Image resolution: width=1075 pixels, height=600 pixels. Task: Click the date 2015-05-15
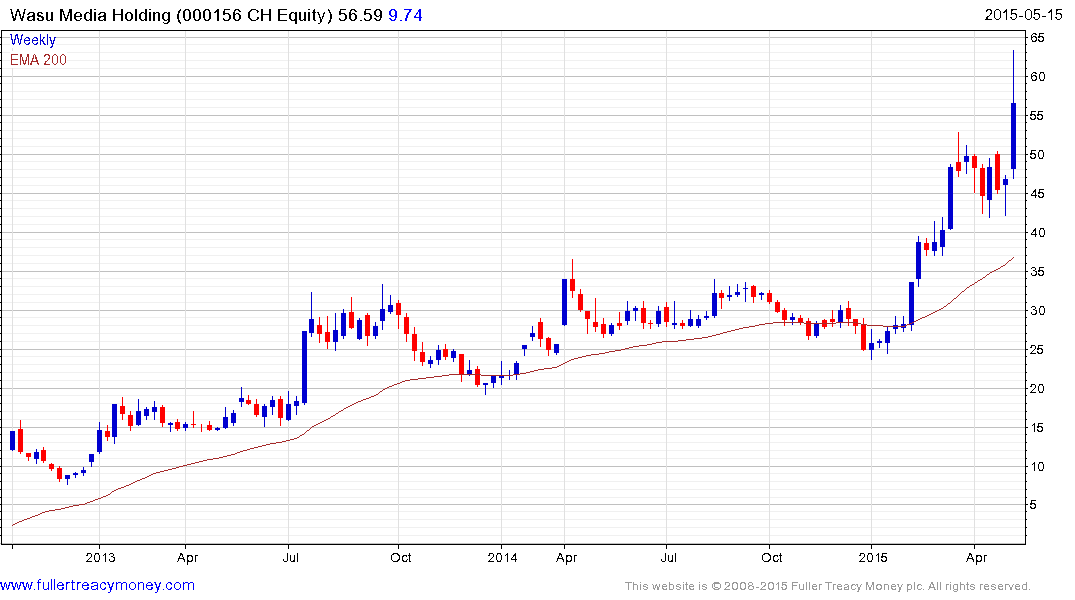pos(1023,15)
